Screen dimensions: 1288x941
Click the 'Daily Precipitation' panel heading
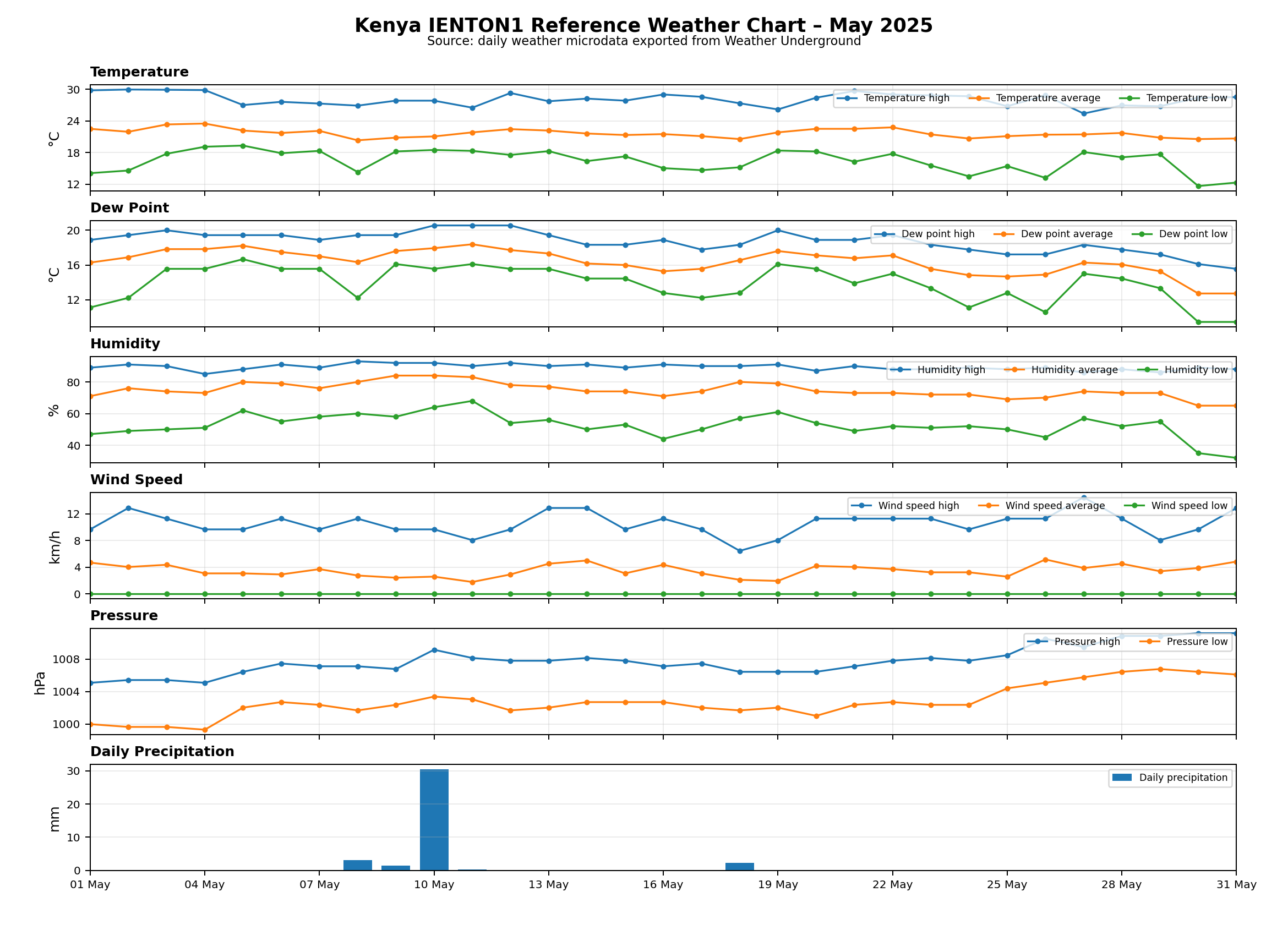point(162,752)
